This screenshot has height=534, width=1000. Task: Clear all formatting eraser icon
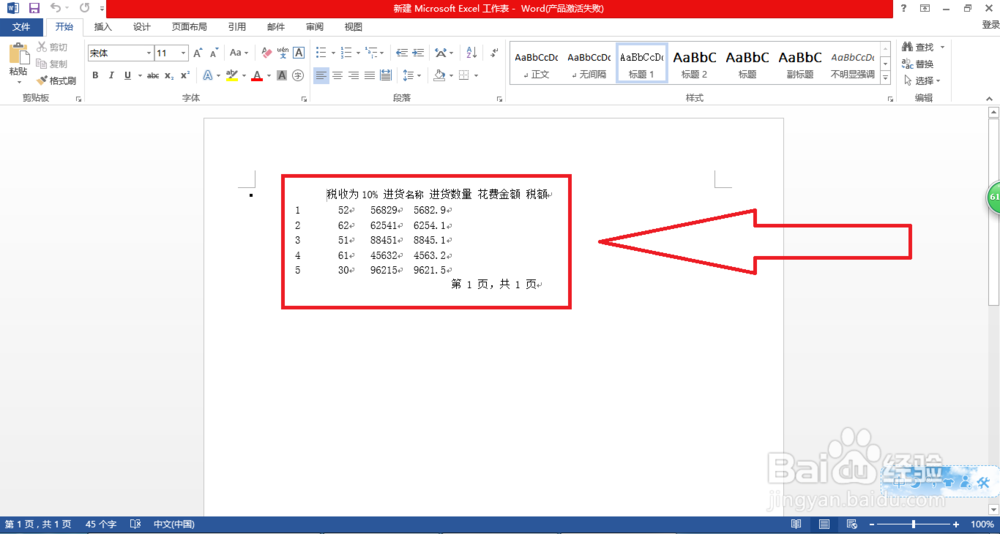tap(267, 53)
